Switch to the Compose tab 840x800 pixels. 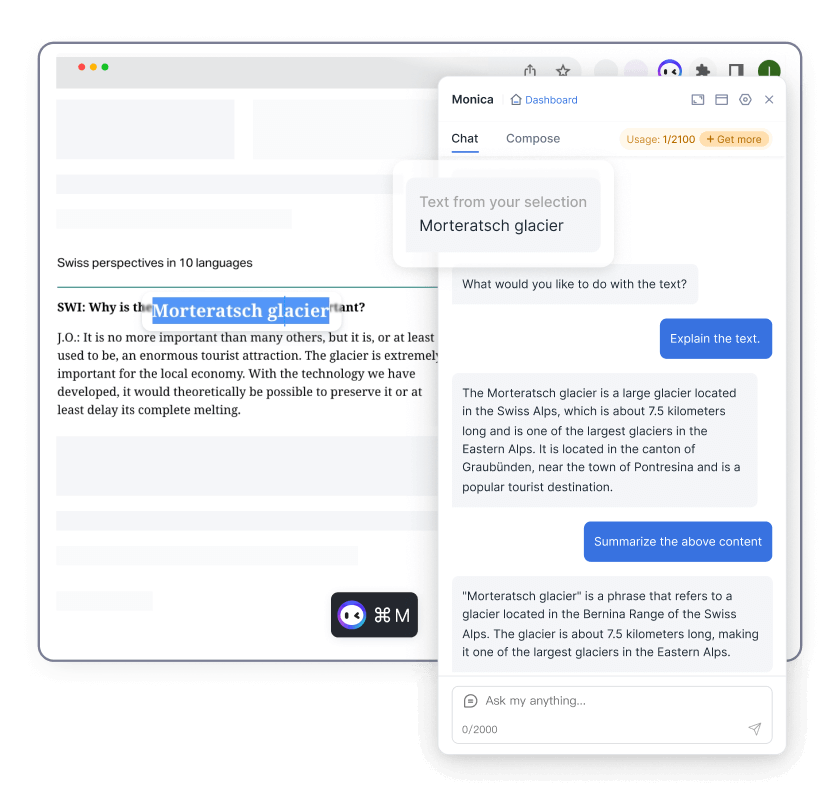(x=532, y=138)
